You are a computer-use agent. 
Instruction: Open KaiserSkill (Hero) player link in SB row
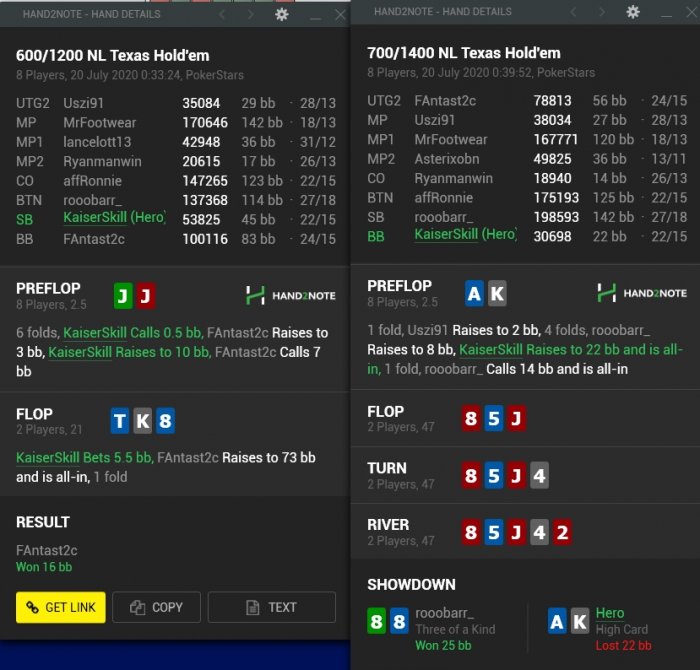tap(114, 218)
